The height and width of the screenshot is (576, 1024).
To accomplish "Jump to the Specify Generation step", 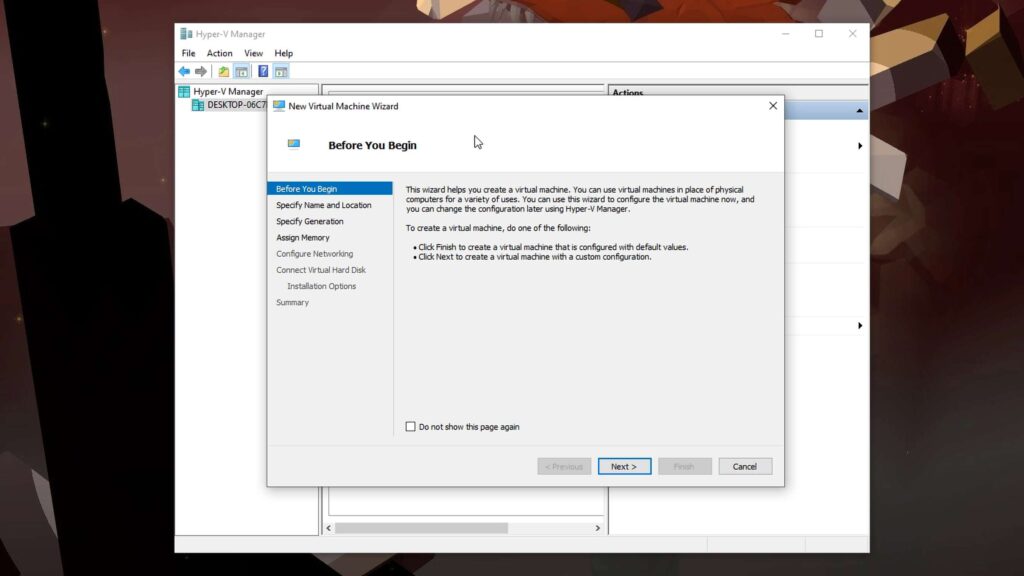I will pos(310,221).
